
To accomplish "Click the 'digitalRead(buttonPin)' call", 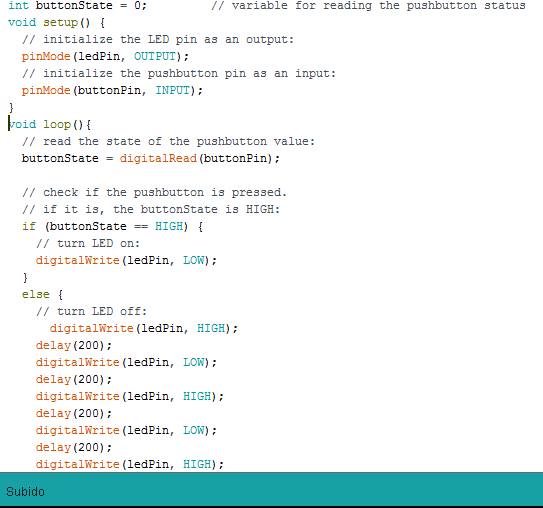I will [x=196, y=158].
